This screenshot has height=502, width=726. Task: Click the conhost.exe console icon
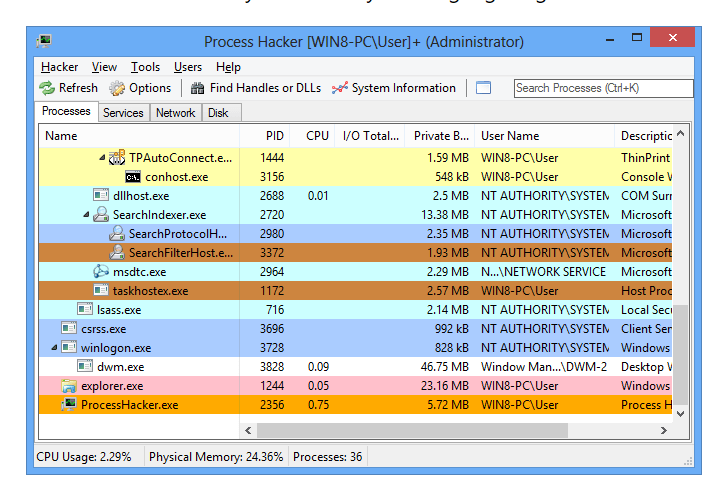[x=133, y=177]
